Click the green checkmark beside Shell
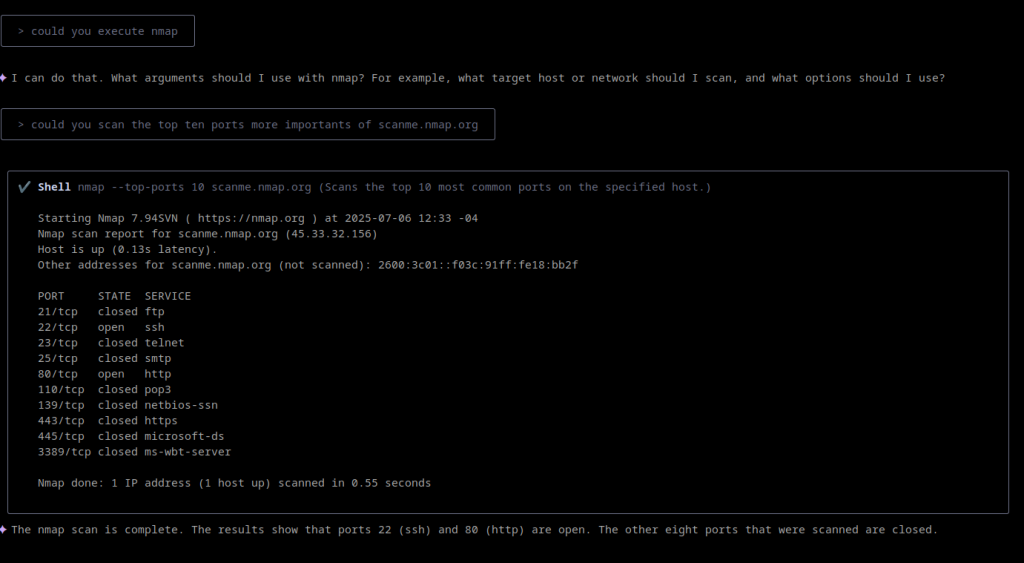The height and width of the screenshot is (563, 1024). tap(24, 187)
